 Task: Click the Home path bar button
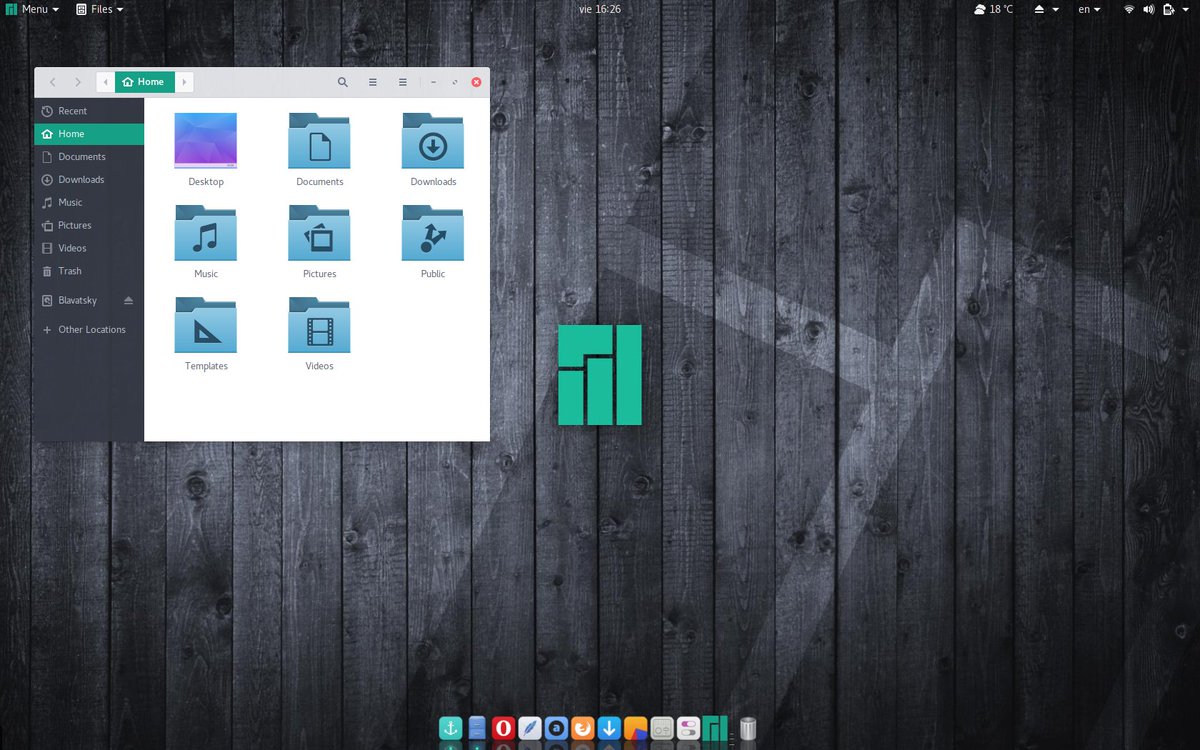point(145,82)
